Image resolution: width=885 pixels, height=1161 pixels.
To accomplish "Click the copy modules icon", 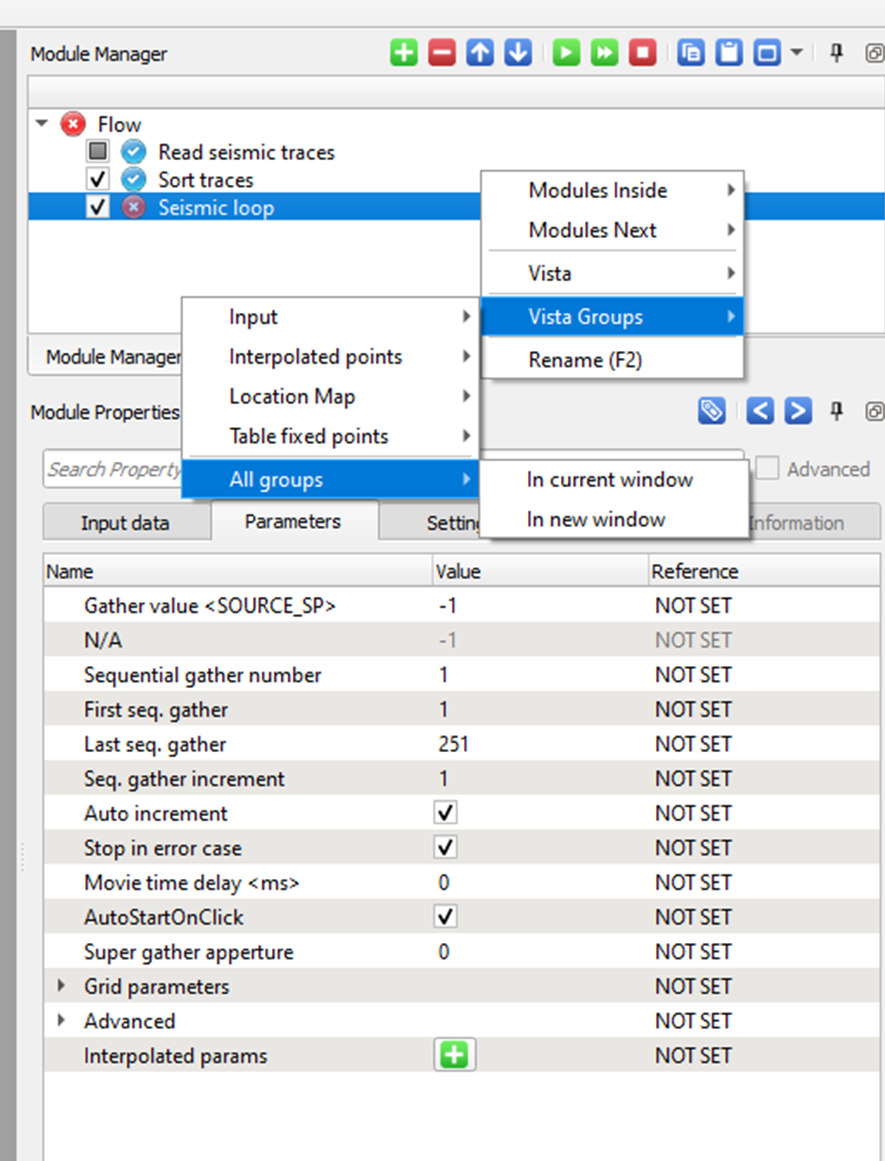I will coord(690,53).
